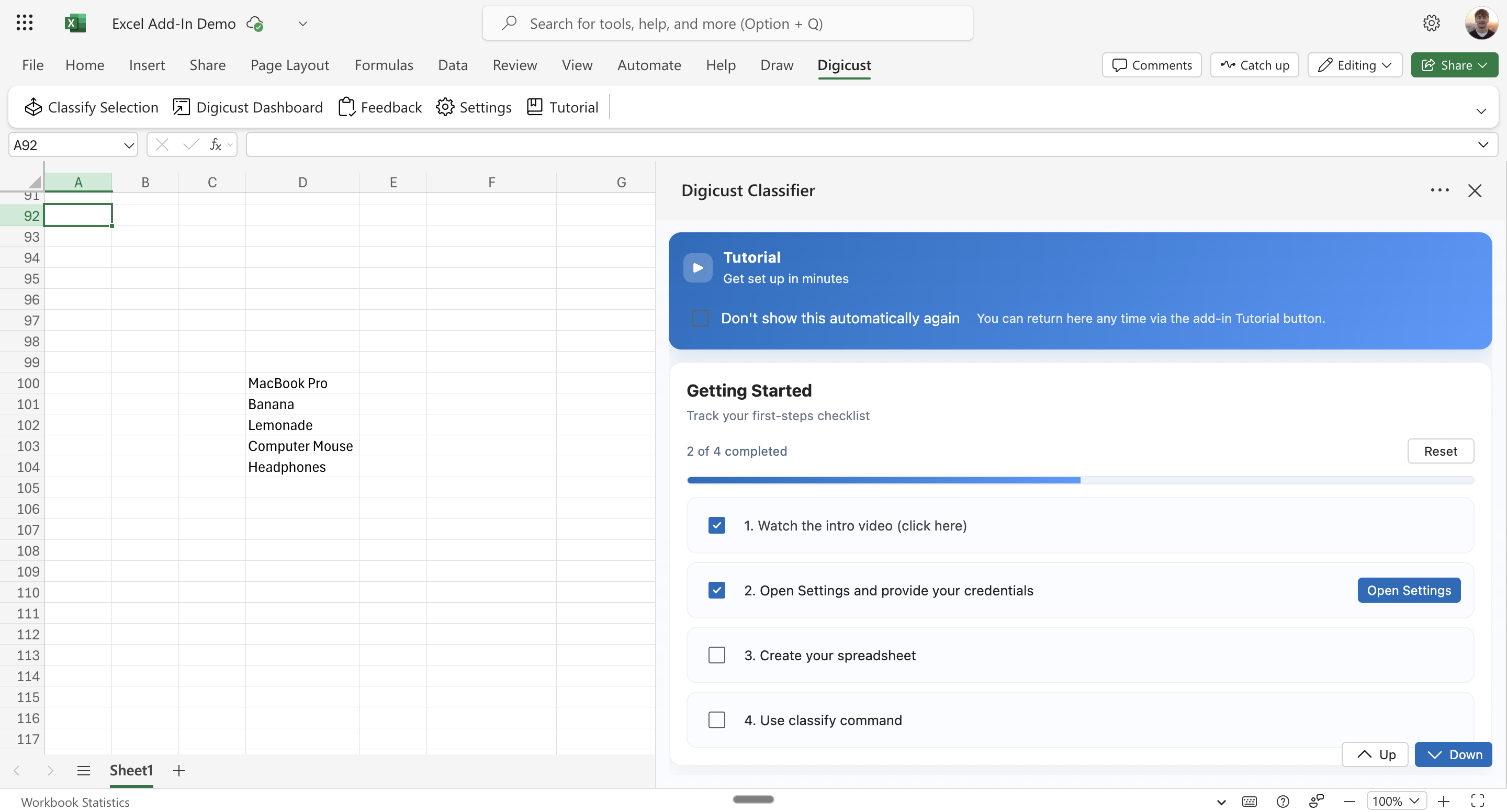Check Use classify command step

click(x=717, y=720)
